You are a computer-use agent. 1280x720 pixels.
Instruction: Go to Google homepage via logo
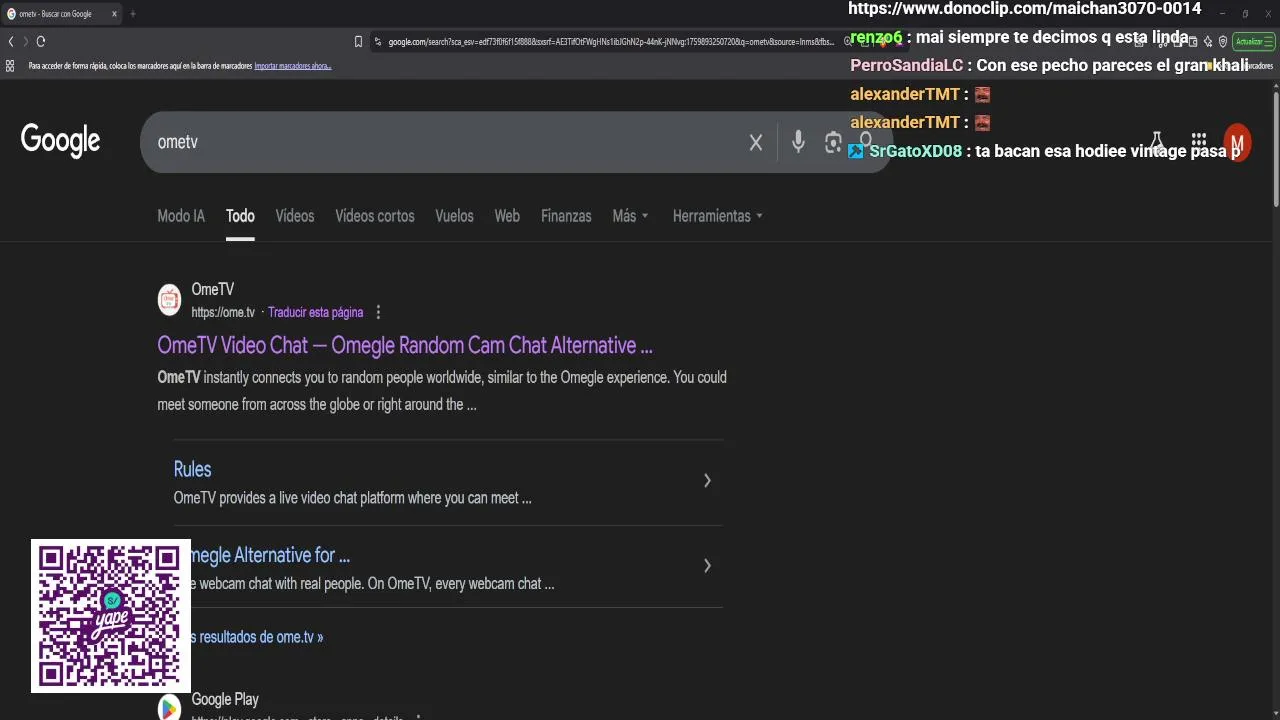tap(60, 142)
